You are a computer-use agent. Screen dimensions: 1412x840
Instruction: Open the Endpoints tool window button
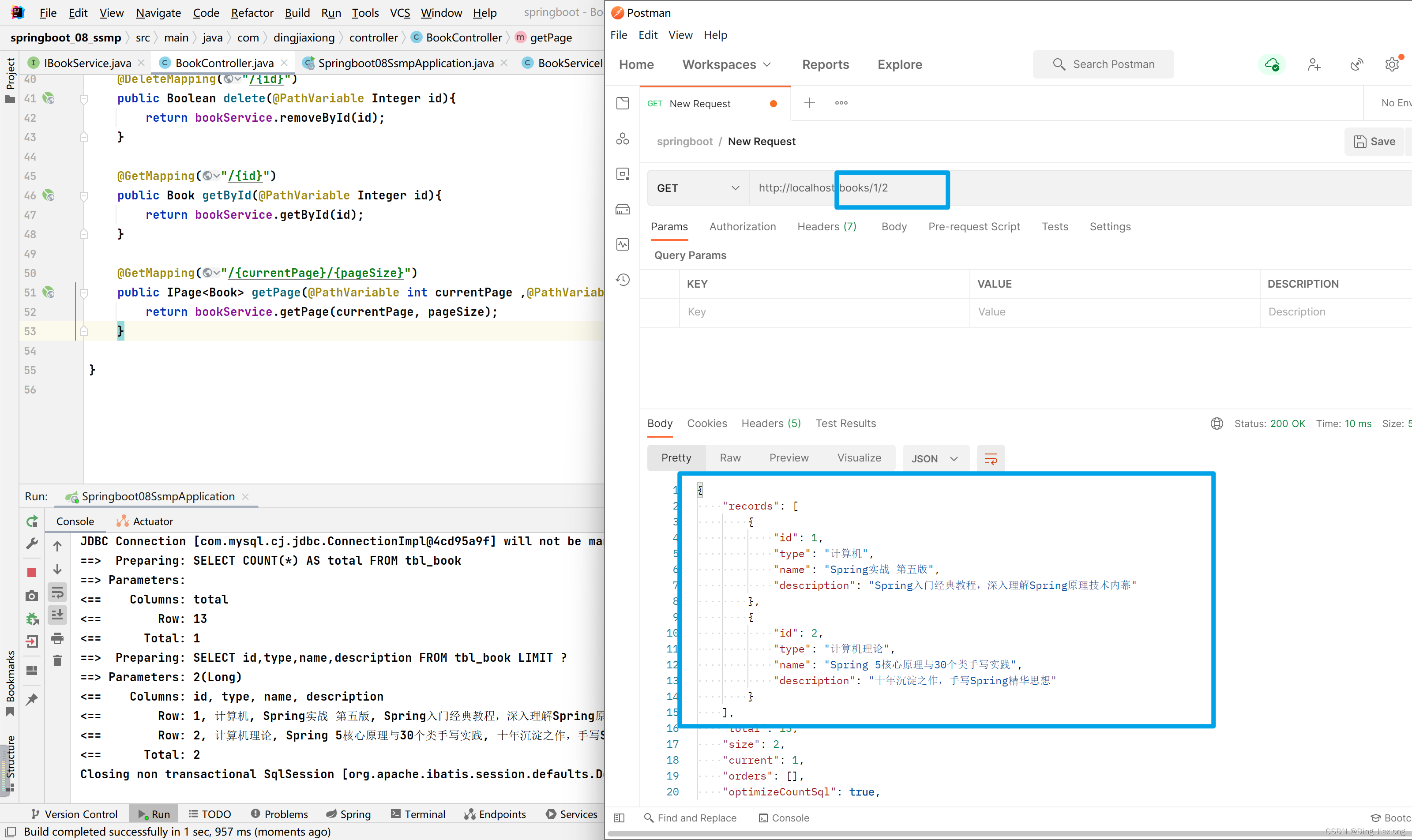pyautogui.click(x=496, y=814)
